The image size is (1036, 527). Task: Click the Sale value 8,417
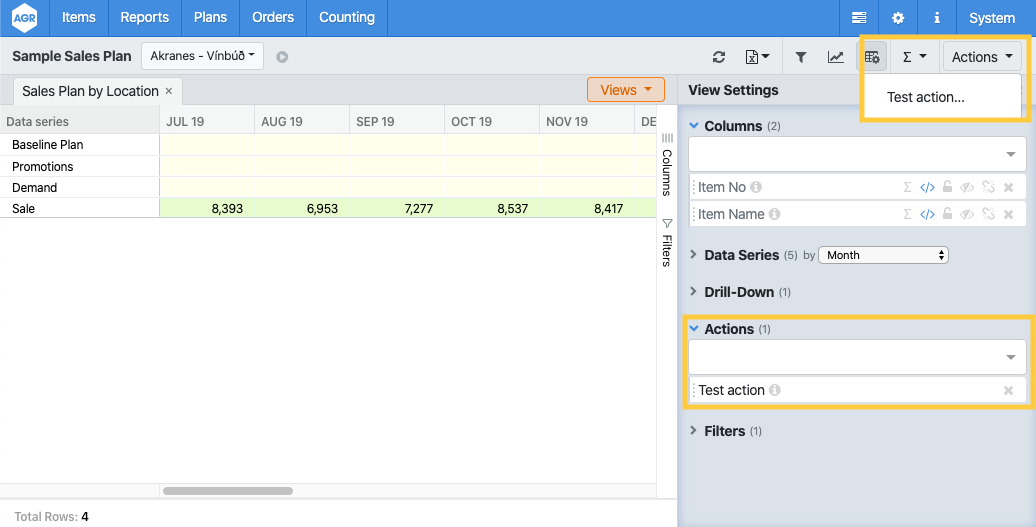point(608,209)
